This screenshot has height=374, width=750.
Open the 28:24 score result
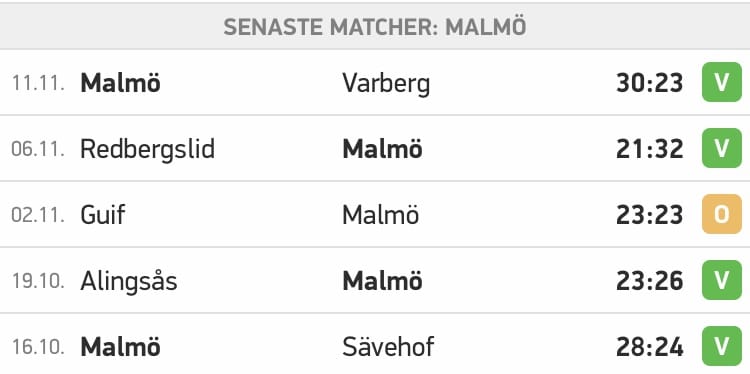(x=650, y=347)
